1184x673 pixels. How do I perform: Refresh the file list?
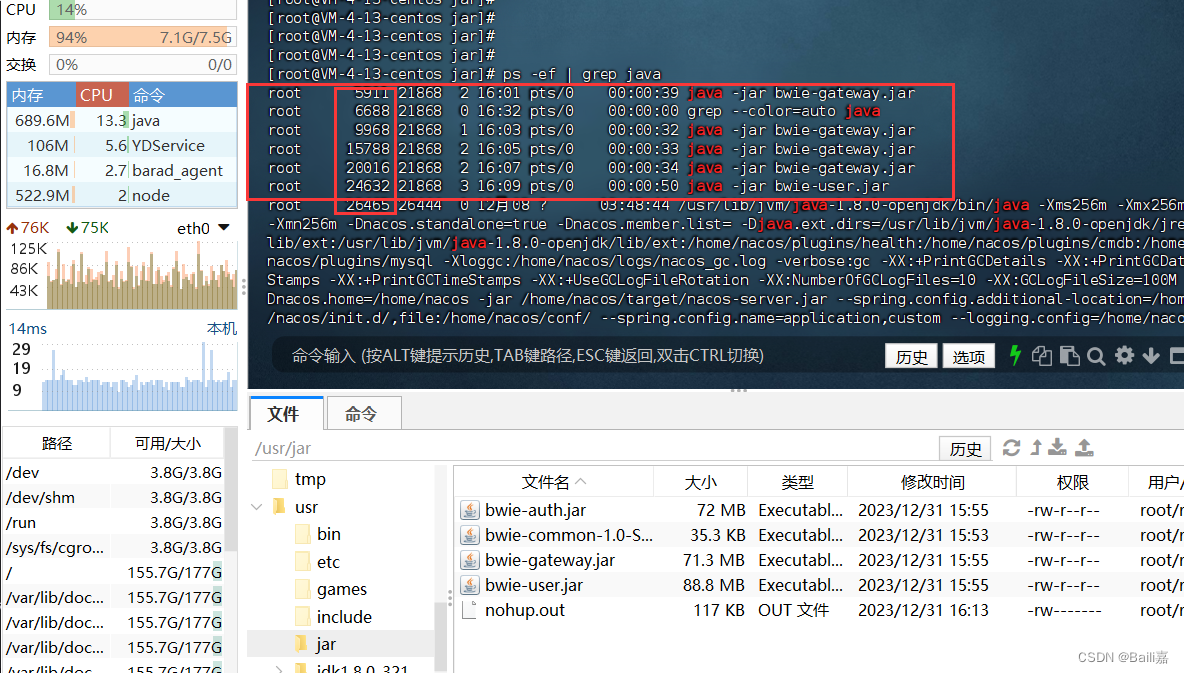[1011, 447]
